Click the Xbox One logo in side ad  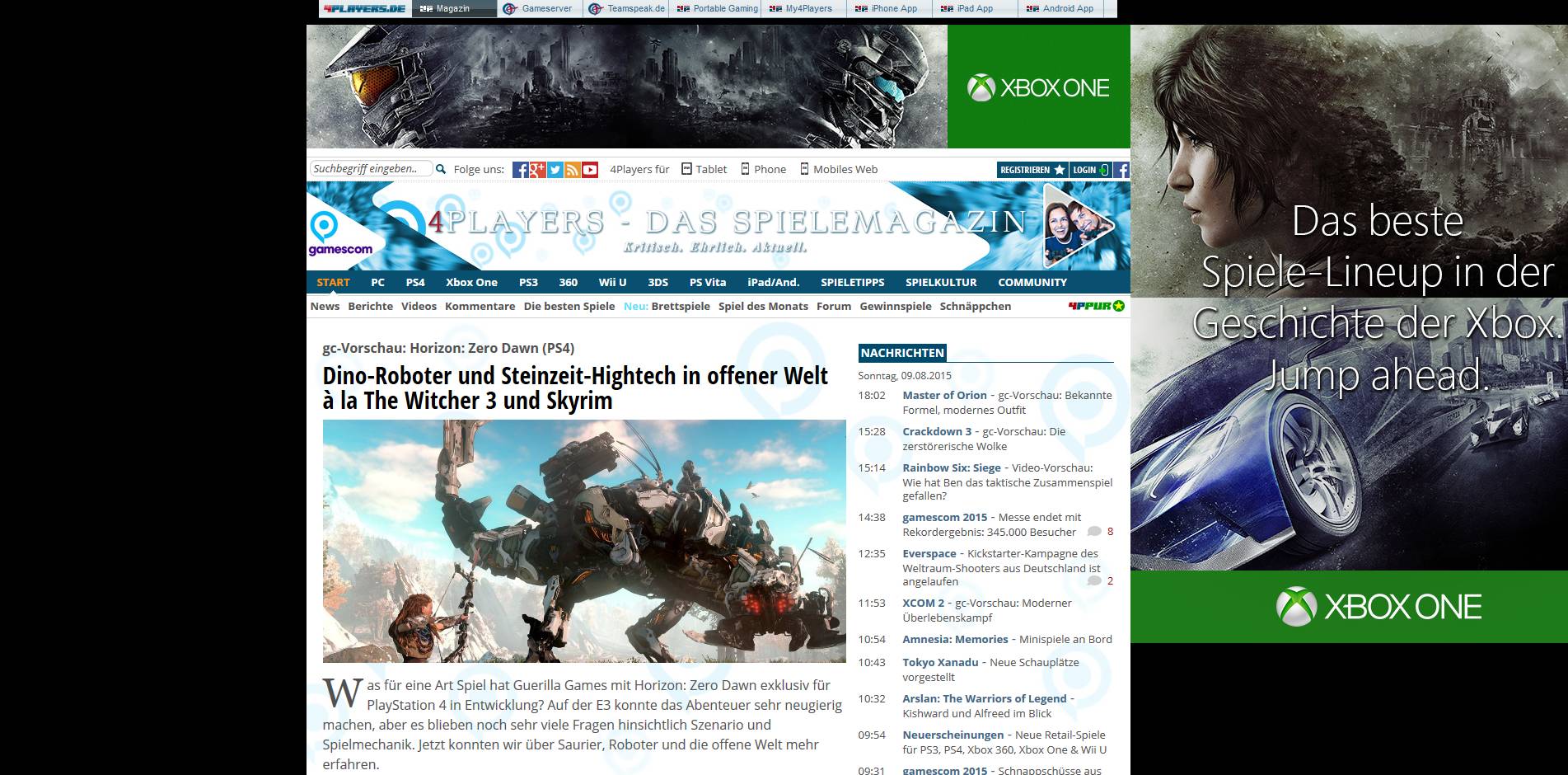pos(1379,607)
